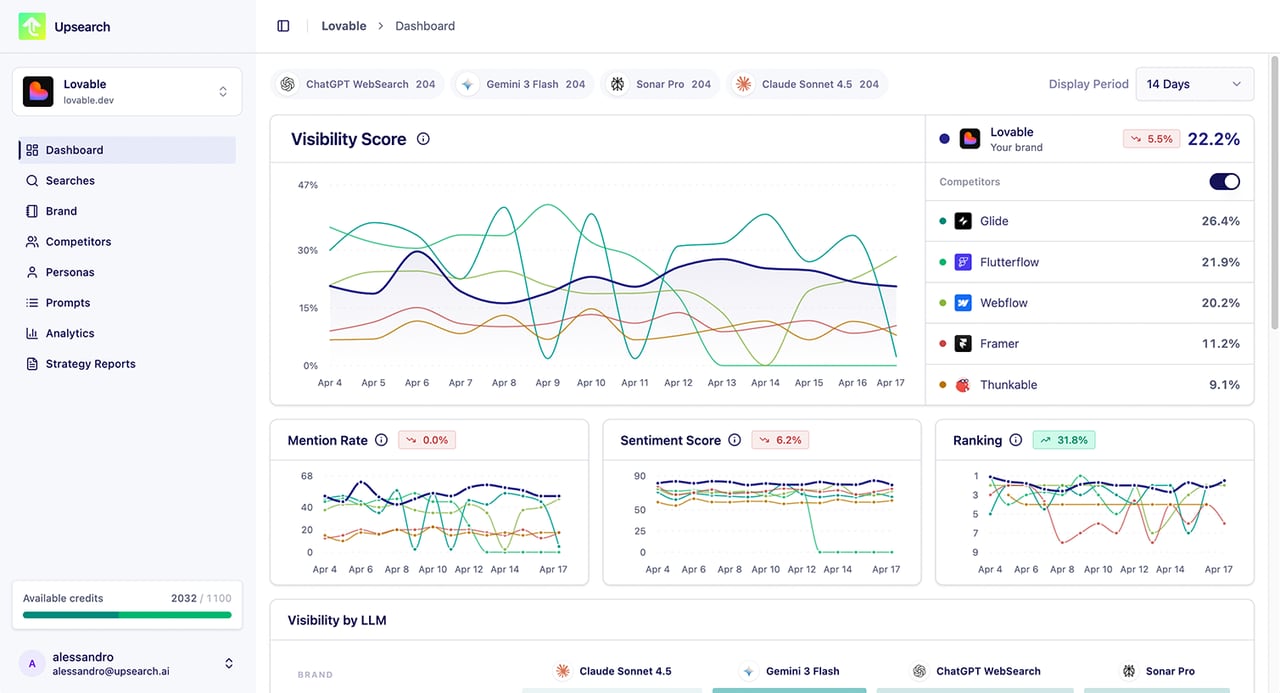Click the Webflow 20.2% value

[1220, 303]
